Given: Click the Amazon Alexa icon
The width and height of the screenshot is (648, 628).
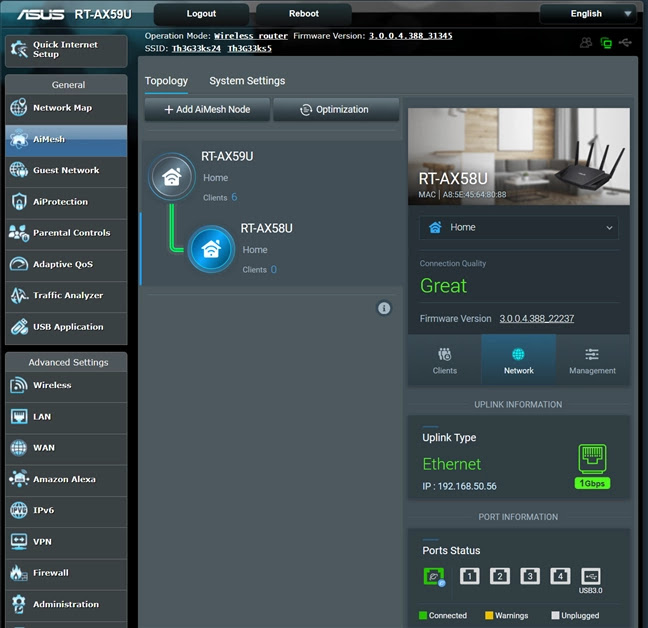Looking at the screenshot, I should 19,479.
